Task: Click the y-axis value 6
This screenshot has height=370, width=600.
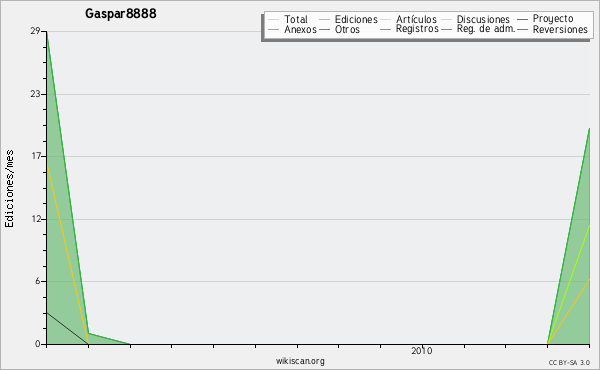Action: [38, 281]
